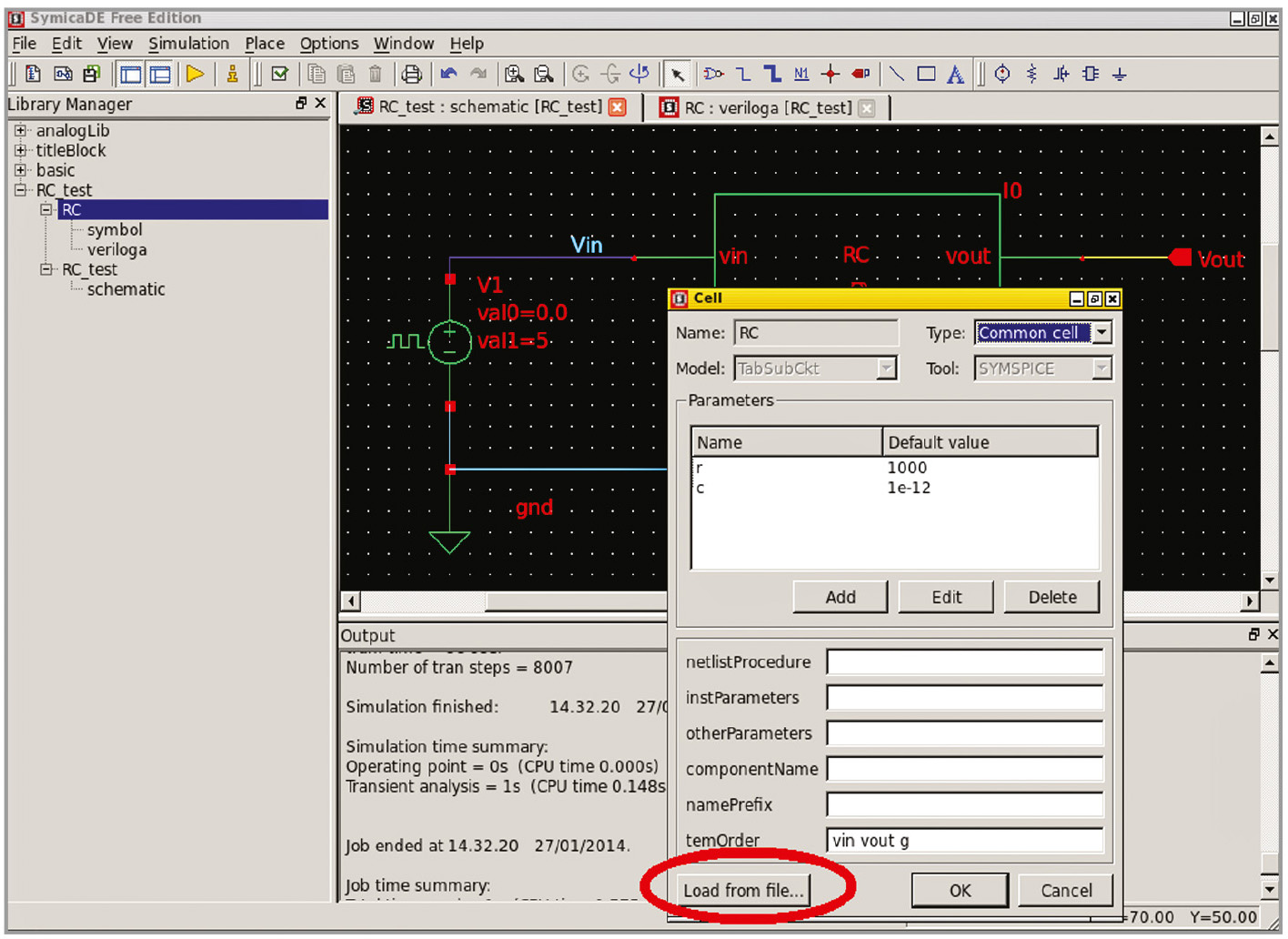This screenshot has width=1288, height=939.
Task: Click the termOrder field with vin vout g
Action: point(965,840)
